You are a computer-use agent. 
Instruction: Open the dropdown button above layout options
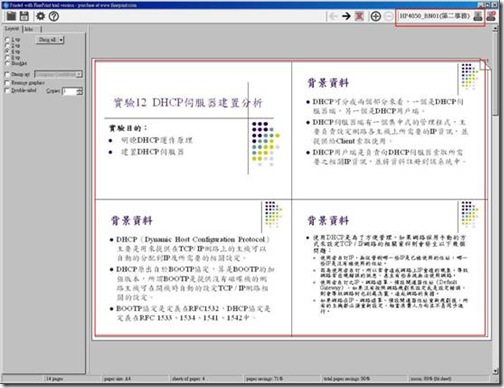pos(50,40)
